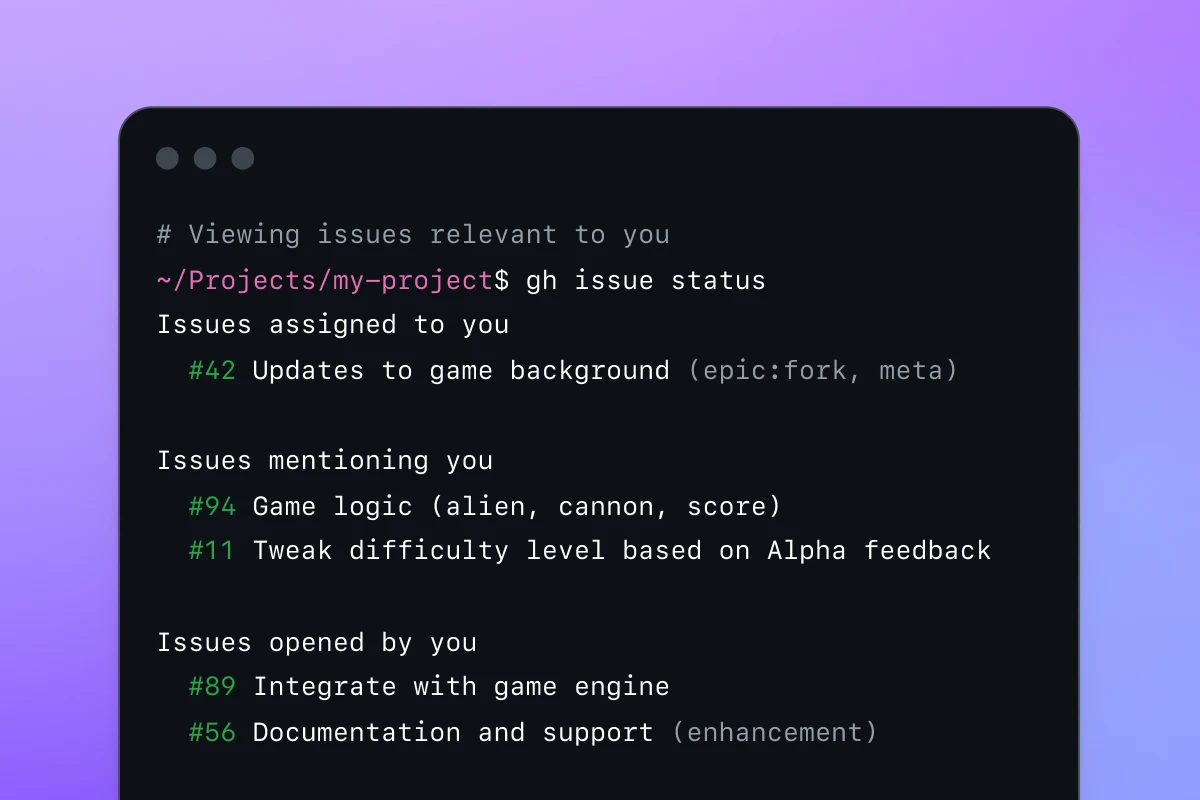The image size is (1200, 800).
Task: Click the rightmost gray window dot
Action: tap(243, 158)
